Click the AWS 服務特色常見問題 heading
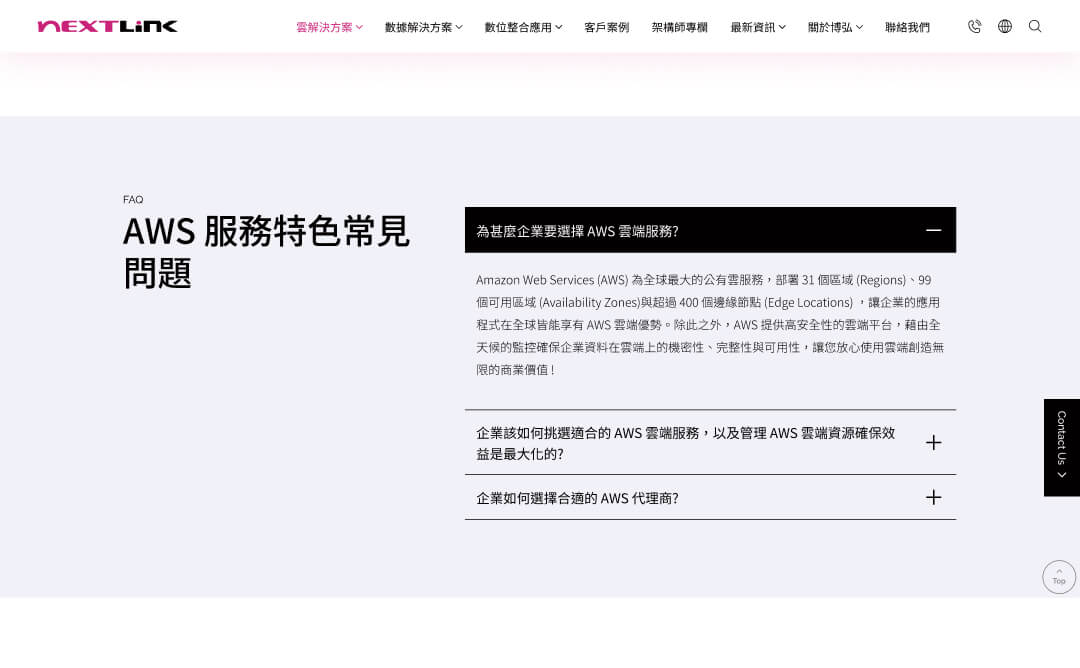Image resolution: width=1080 pixels, height=668 pixels. click(x=266, y=251)
